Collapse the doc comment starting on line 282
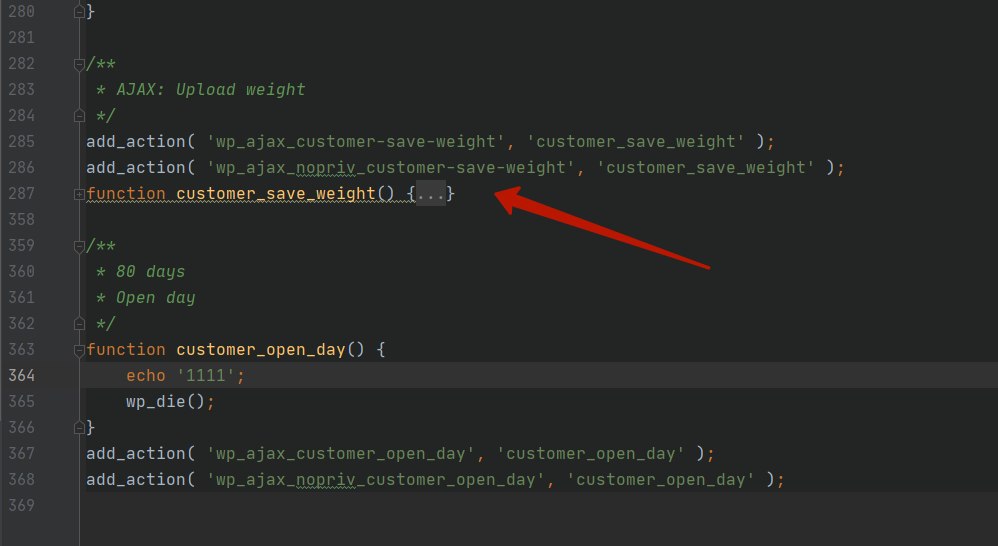 click(x=79, y=64)
